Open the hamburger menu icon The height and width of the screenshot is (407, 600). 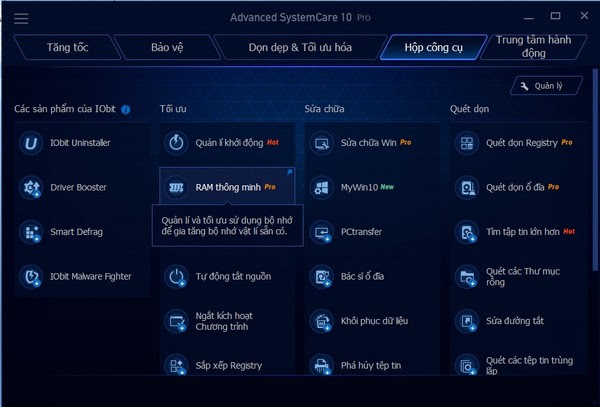coord(21,18)
